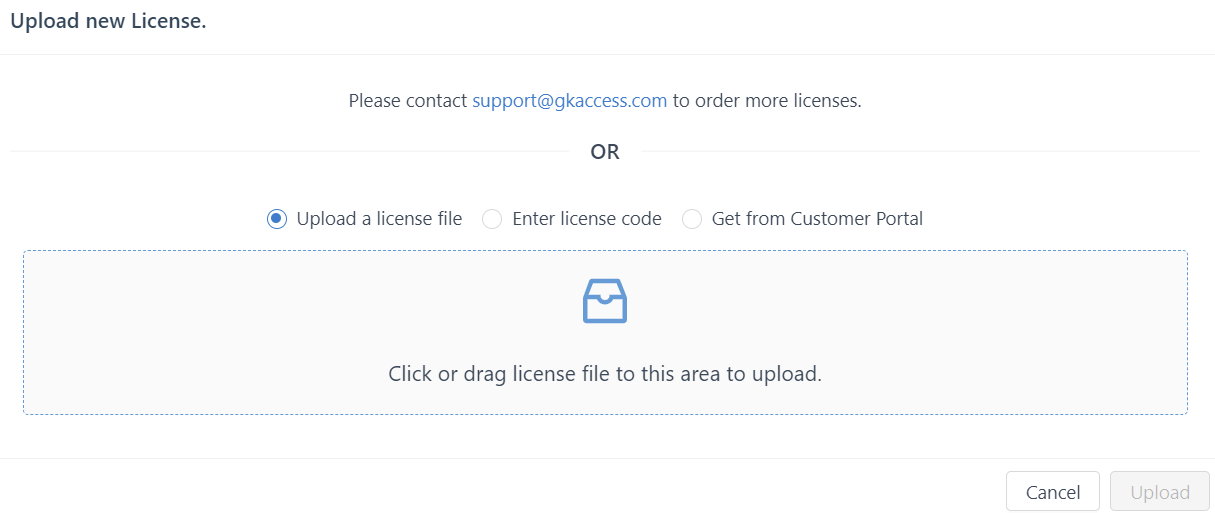Click the "Upload a license file" label text
The height and width of the screenshot is (513, 1215).
pos(379,219)
